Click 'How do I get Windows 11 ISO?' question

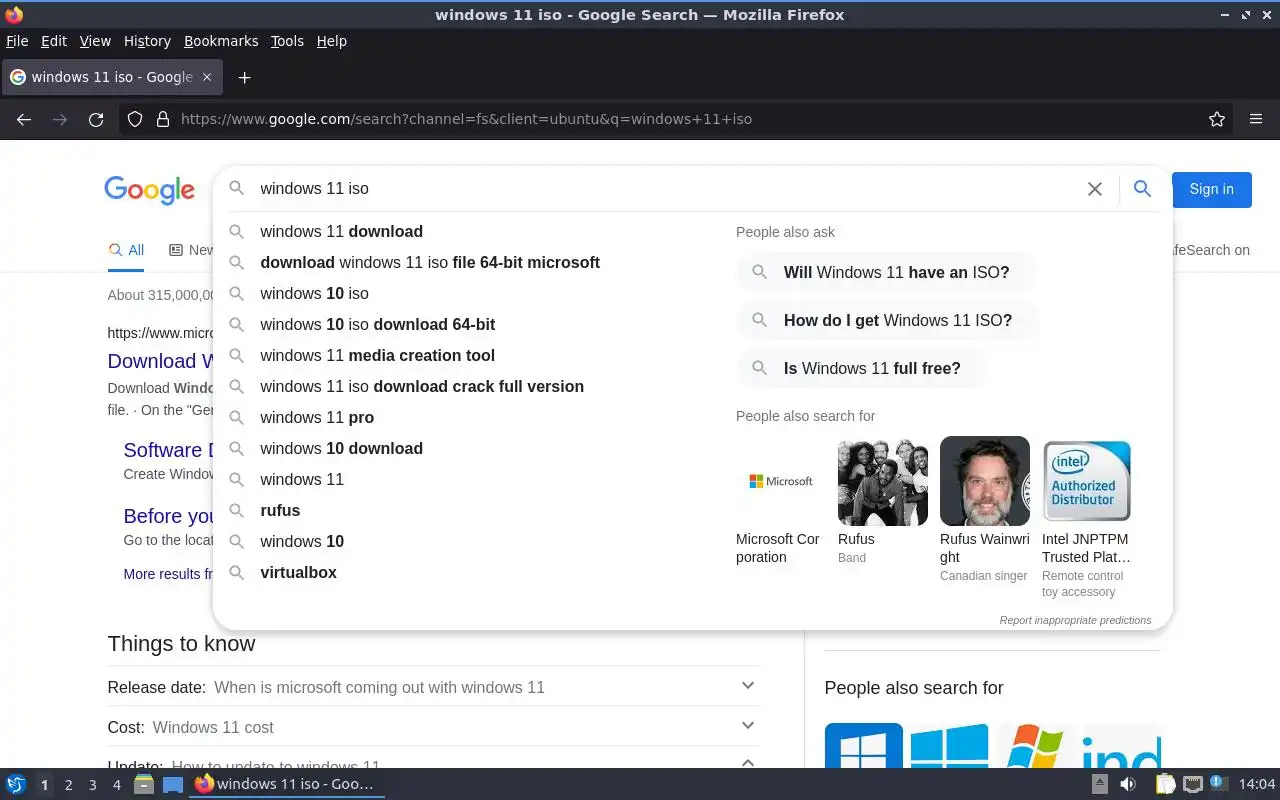(x=888, y=320)
